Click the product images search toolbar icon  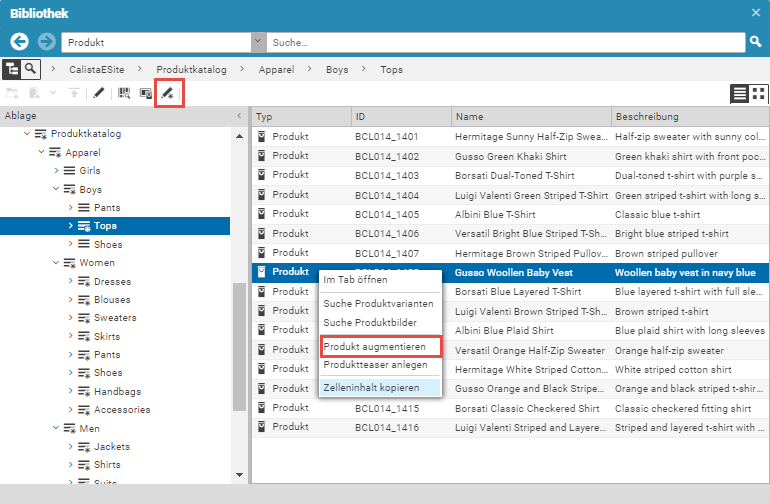[146, 94]
